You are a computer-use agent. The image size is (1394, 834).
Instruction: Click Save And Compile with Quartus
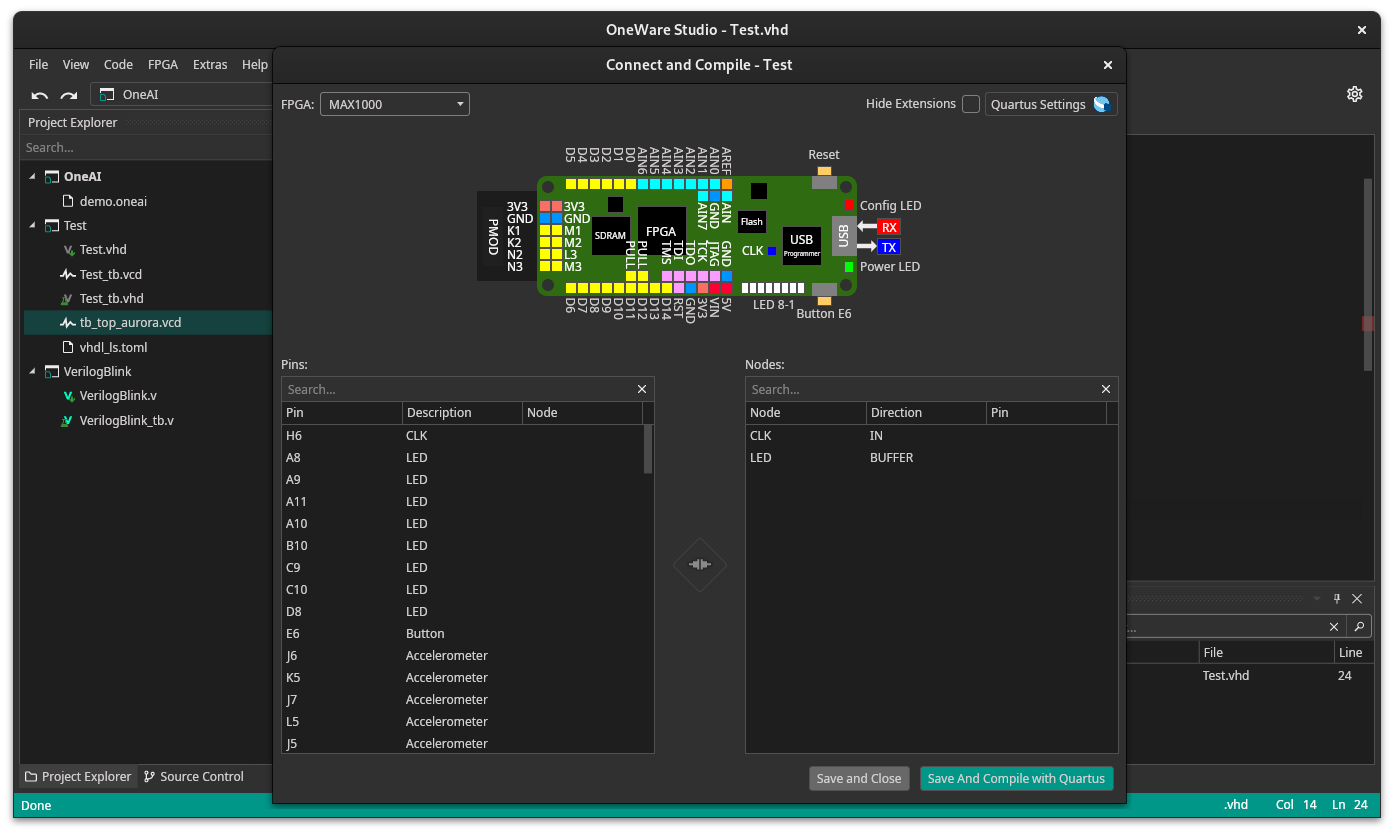pyautogui.click(x=1016, y=778)
